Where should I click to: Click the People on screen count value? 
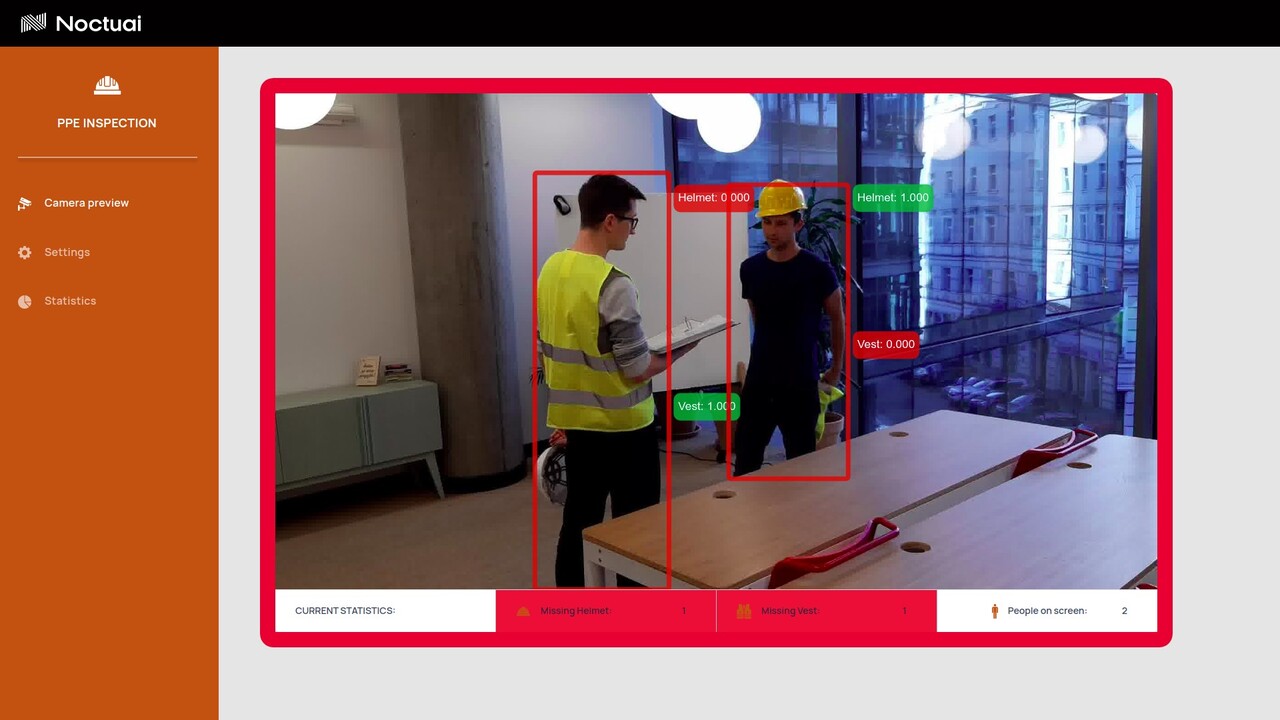(x=1124, y=611)
